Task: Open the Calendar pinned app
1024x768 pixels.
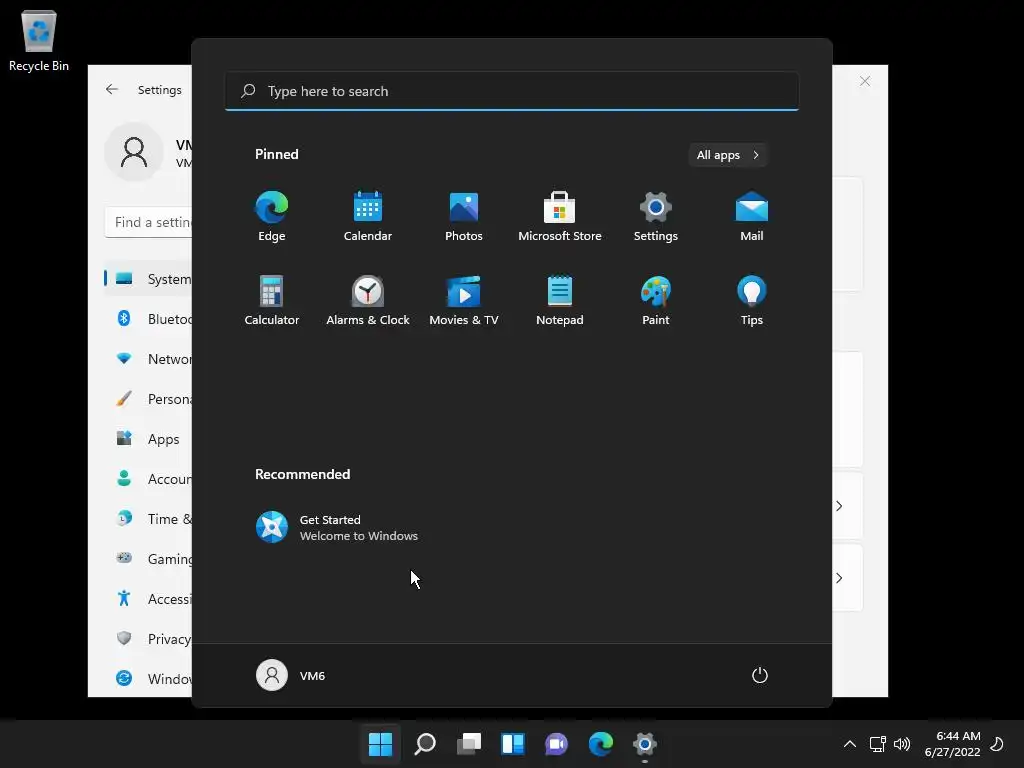Action: [368, 216]
